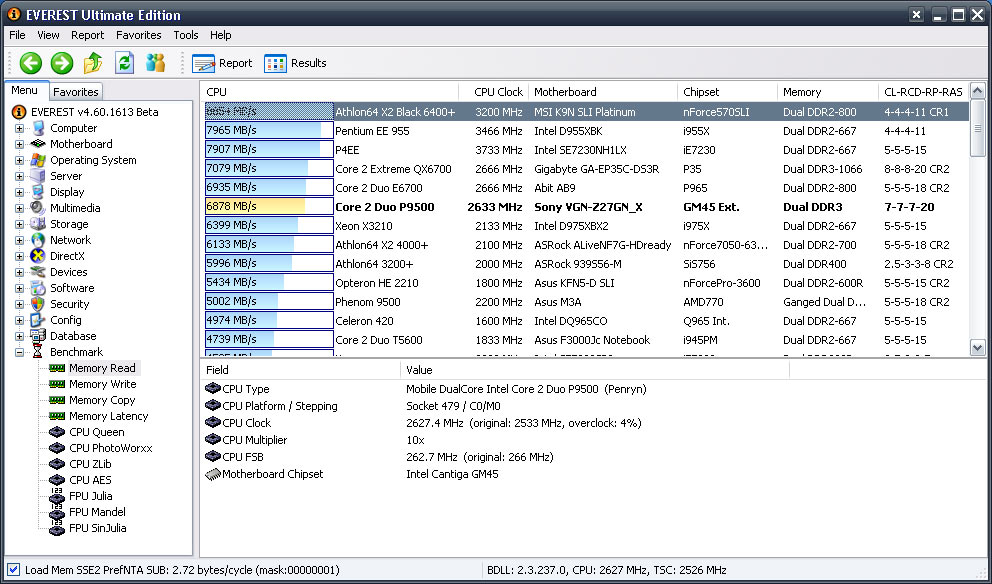This screenshot has width=992, height=584.
Task: Click the results list scroll up arrow
Action: (977, 91)
